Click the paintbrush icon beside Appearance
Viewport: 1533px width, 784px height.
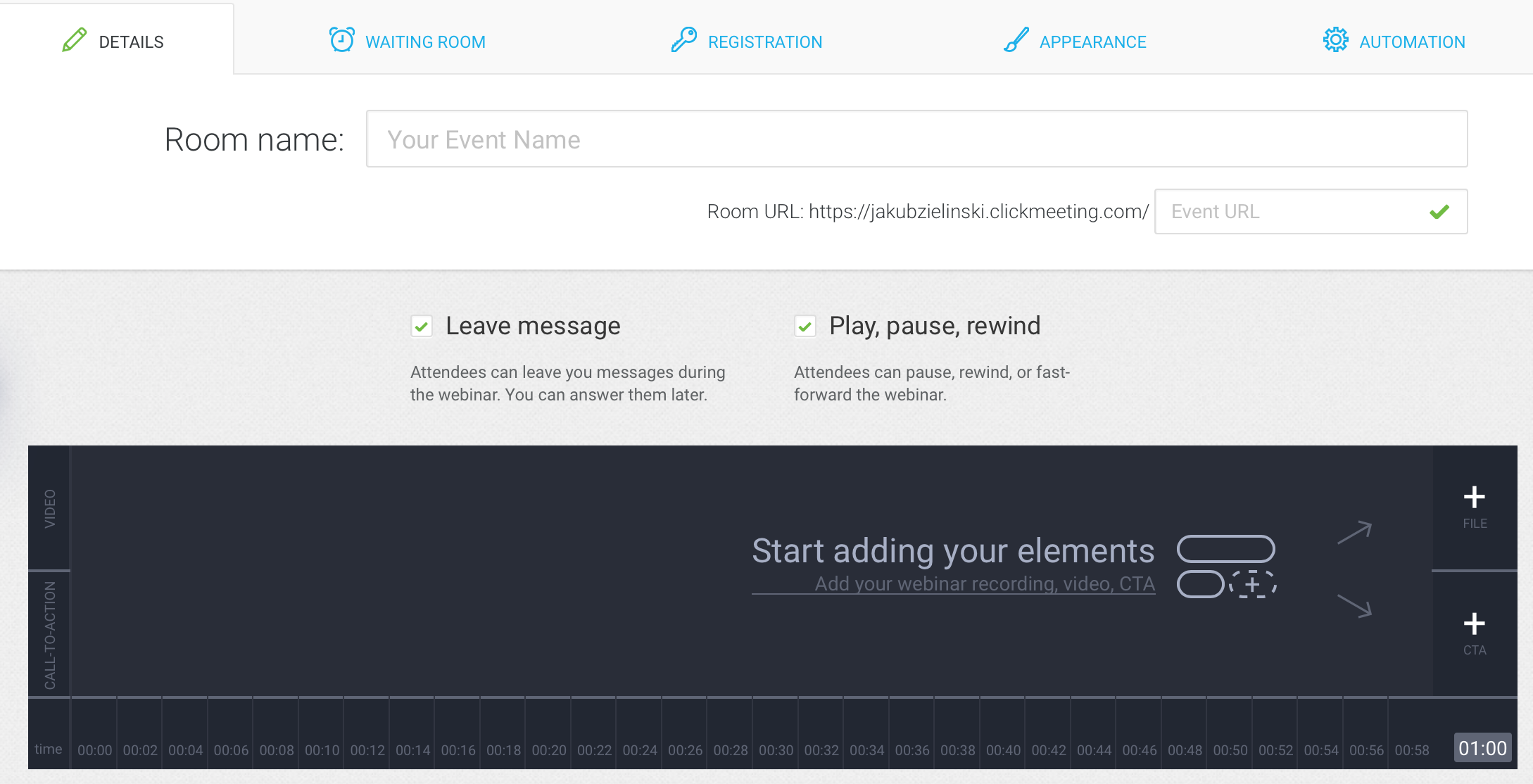[x=1014, y=41]
